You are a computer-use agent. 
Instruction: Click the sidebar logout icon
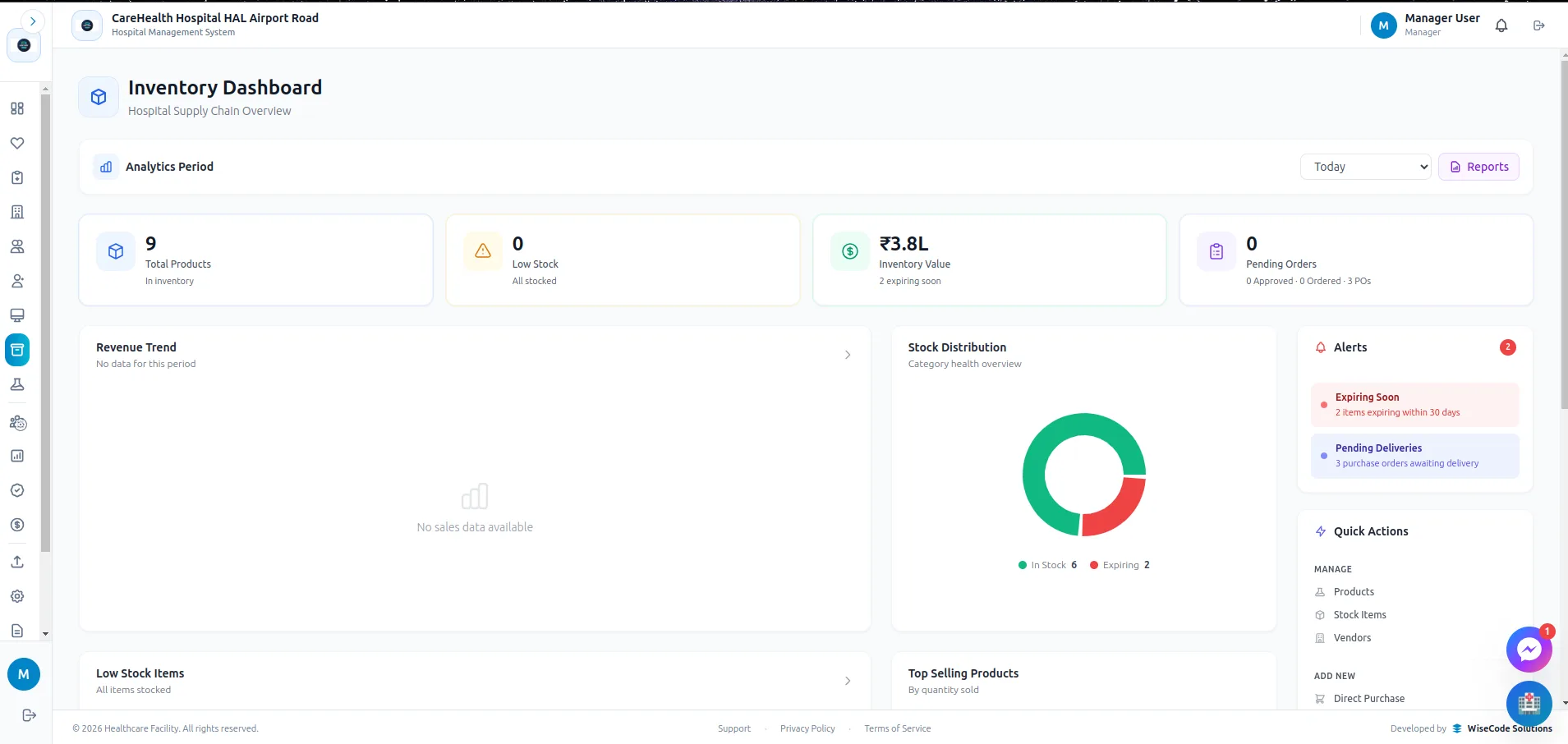[29, 715]
